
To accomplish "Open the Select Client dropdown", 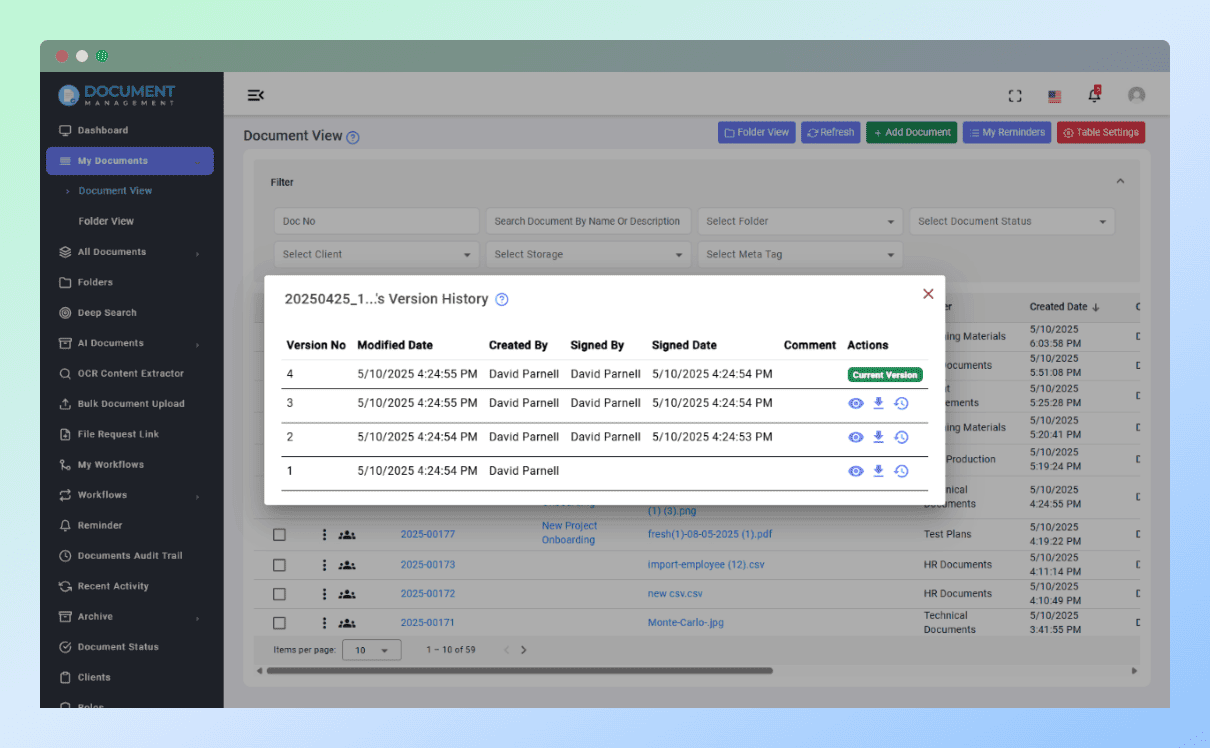I will tap(376, 254).
